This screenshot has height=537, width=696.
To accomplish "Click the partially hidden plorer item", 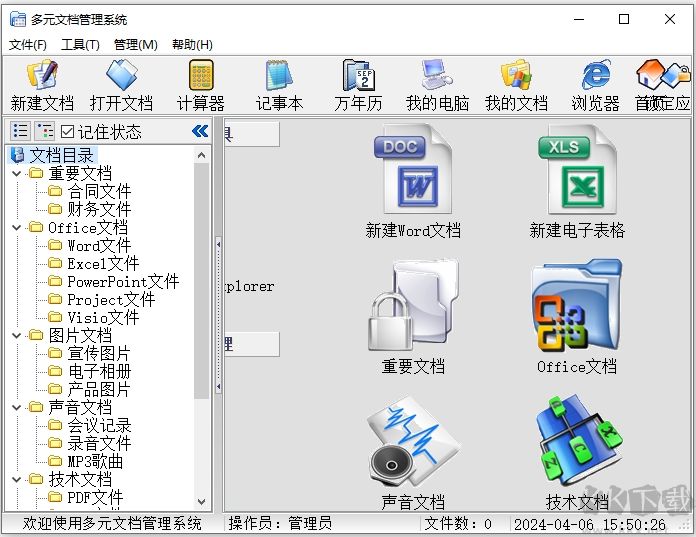I will (249, 286).
